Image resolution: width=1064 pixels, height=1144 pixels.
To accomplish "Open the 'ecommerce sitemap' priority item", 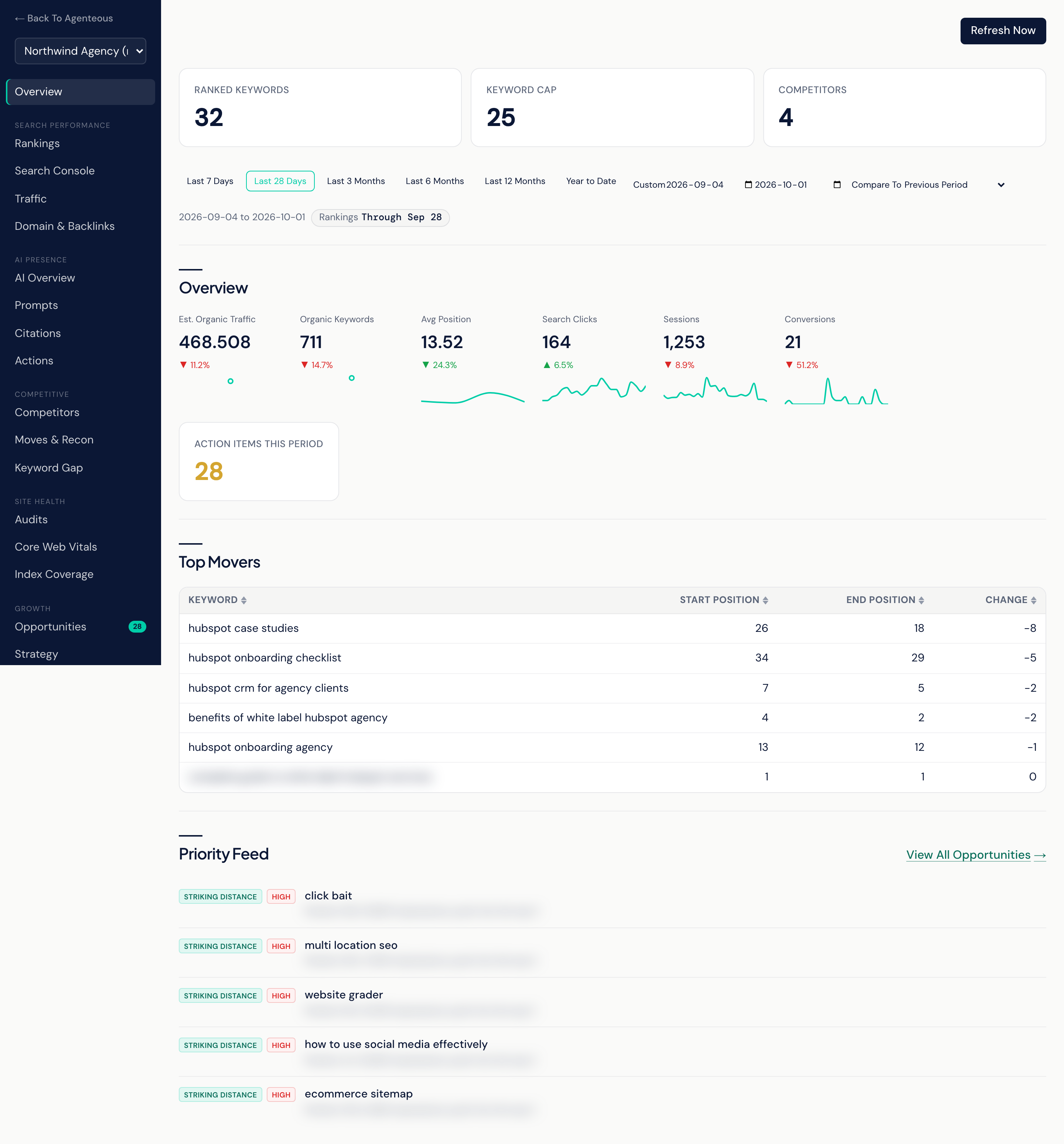I will pos(612,1101).
